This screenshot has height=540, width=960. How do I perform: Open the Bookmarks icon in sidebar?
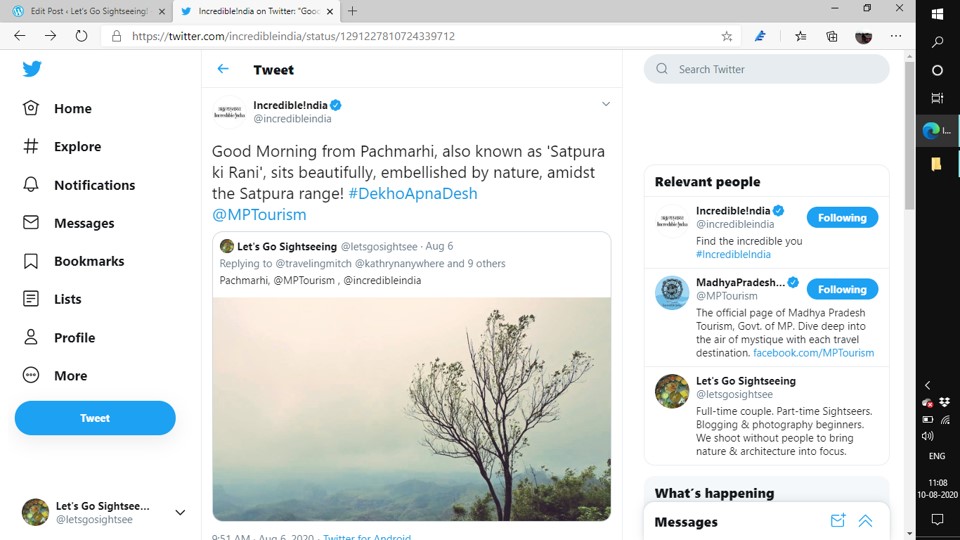point(32,261)
